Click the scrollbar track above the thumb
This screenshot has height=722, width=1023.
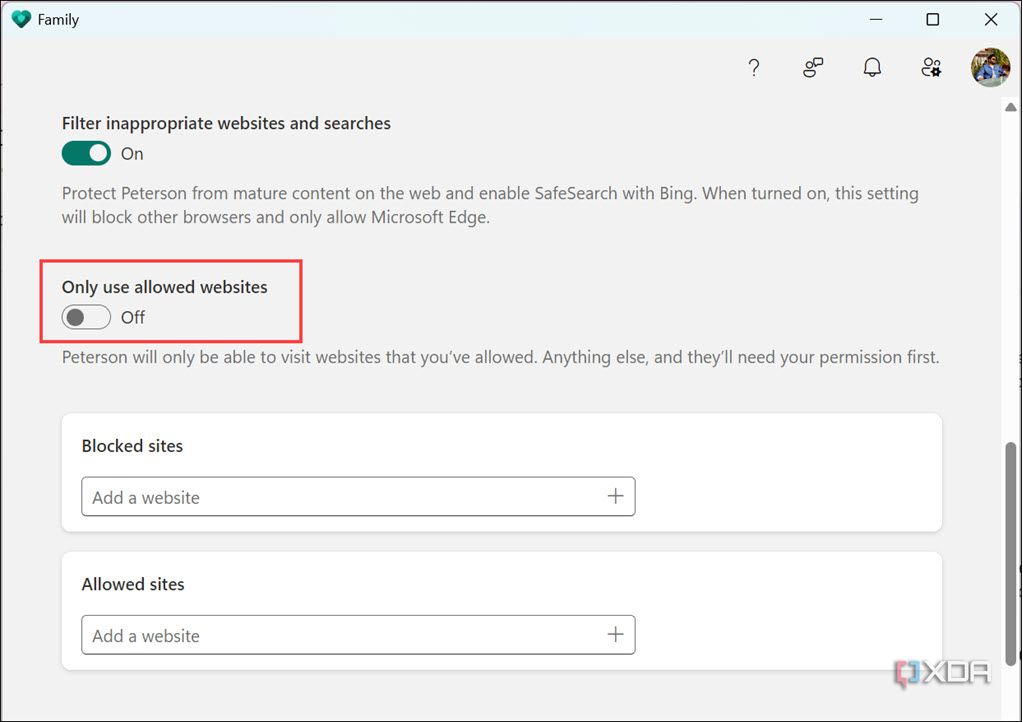tap(1011, 270)
